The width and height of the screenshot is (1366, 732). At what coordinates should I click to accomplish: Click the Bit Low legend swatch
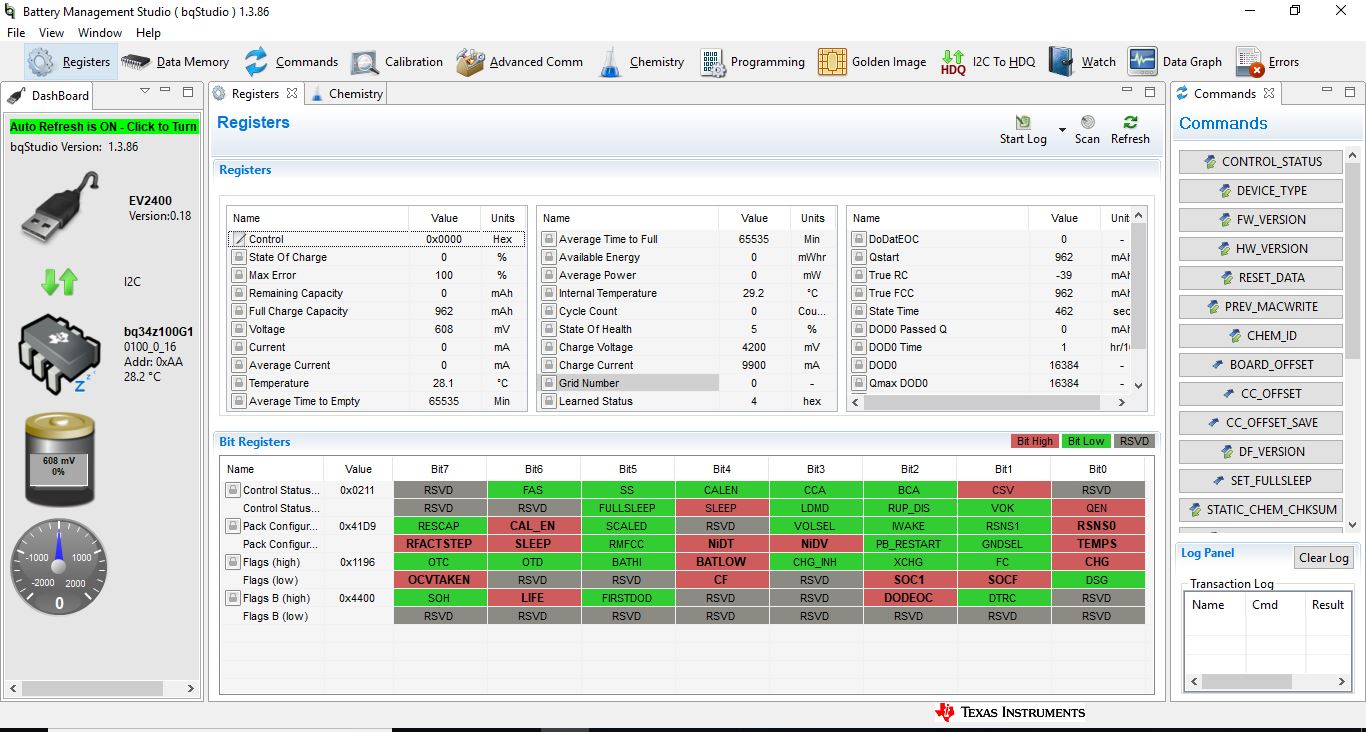tap(1086, 441)
